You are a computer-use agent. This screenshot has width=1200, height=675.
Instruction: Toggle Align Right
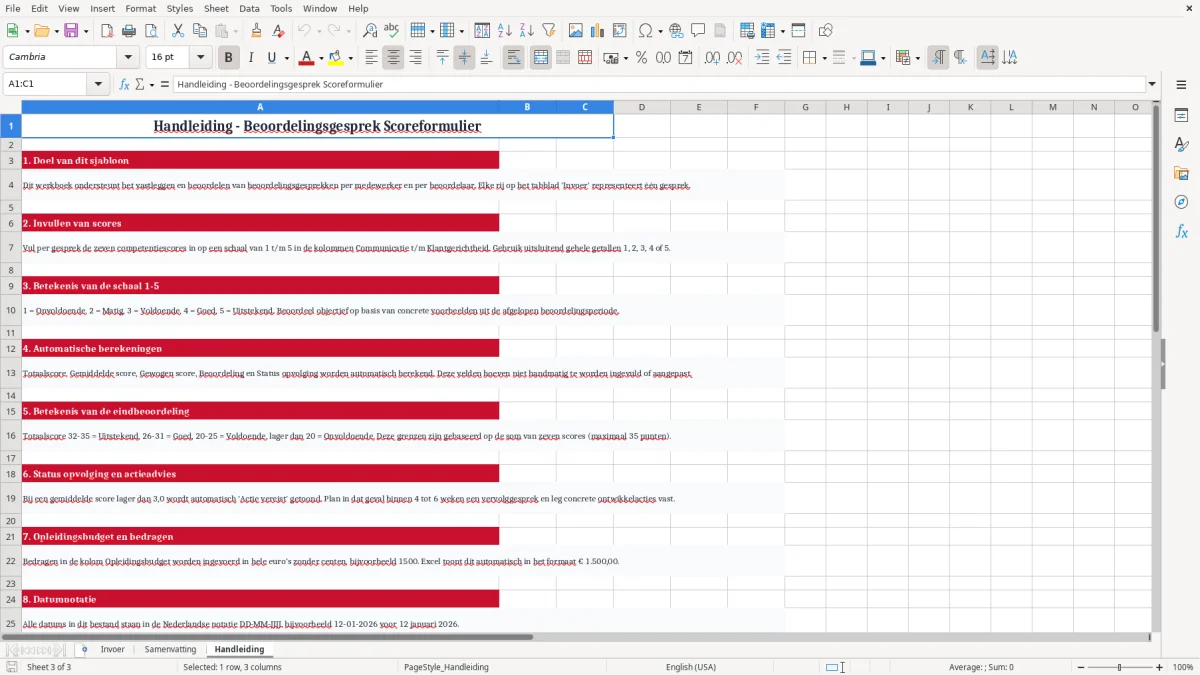[415, 58]
